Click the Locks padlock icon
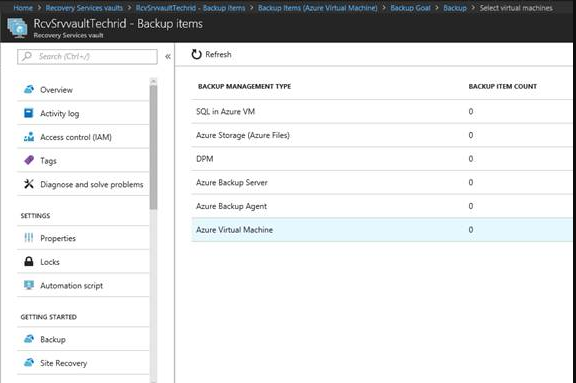Viewport: 576px width, 383px height. pos(29,261)
